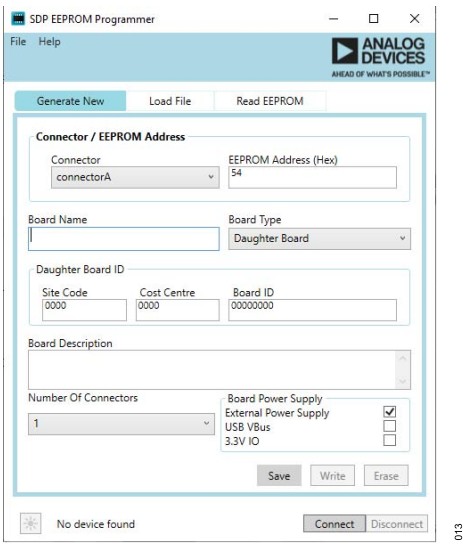Click the Write button
The height and width of the screenshot is (547, 471).
pyautogui.click(x=332, y=475)
